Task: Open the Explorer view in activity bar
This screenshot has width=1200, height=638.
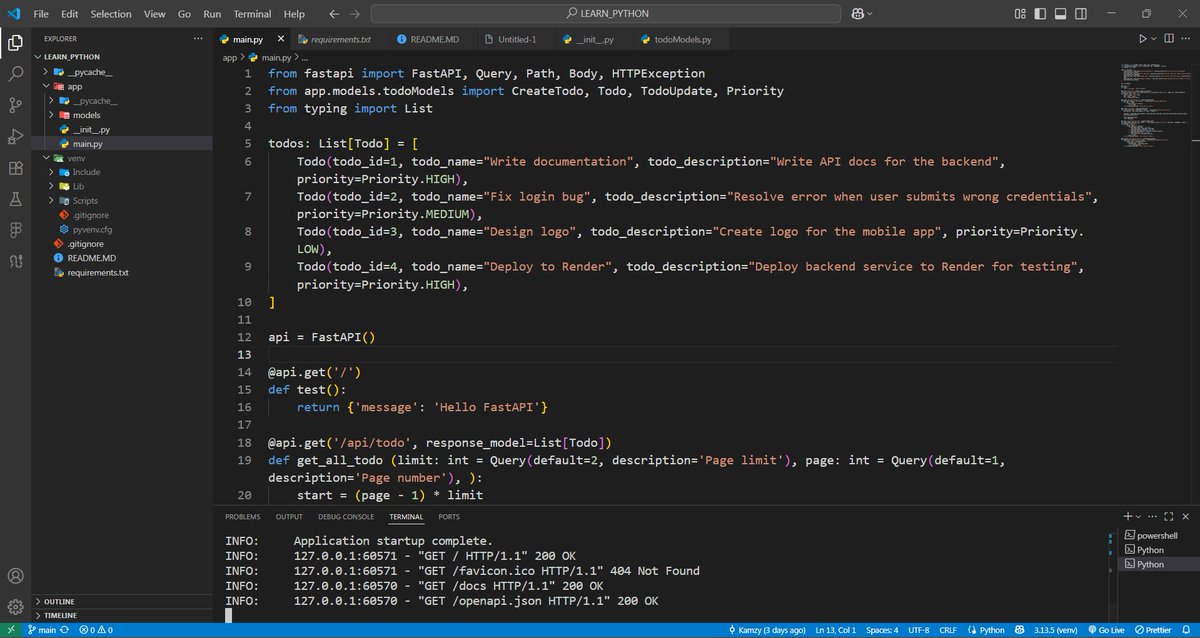Action: (15, 43)
